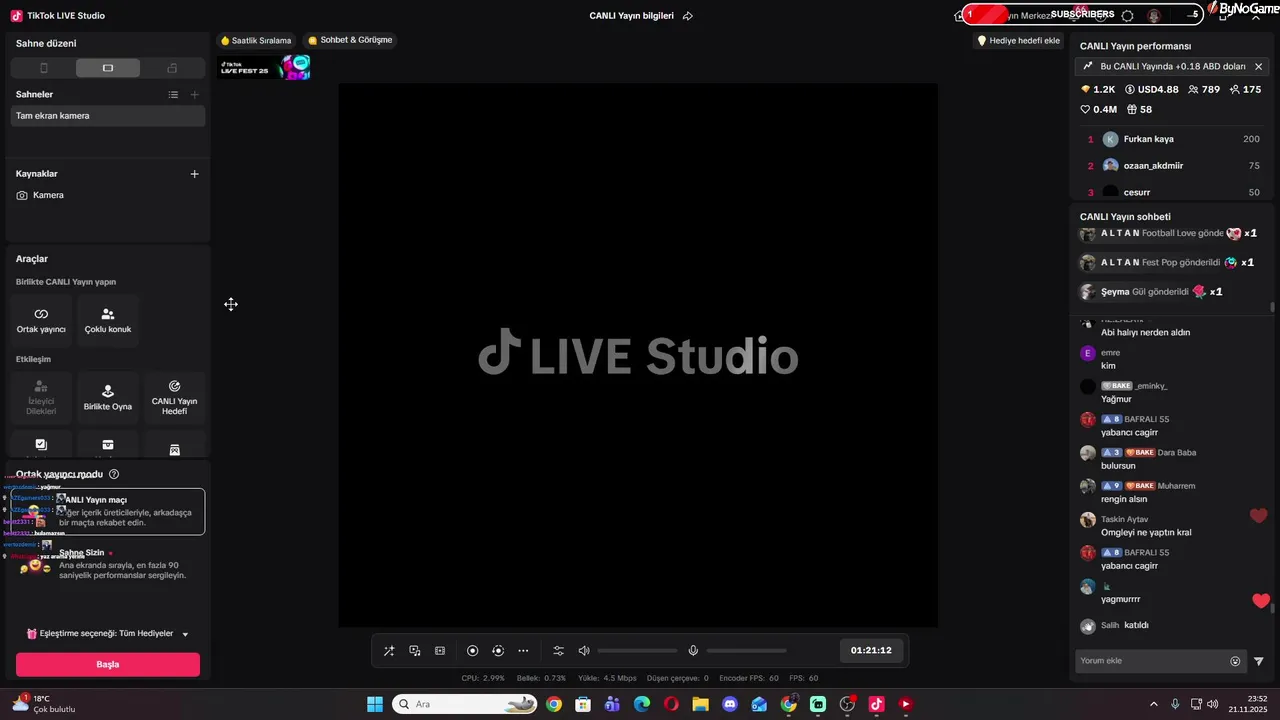The image size is (1280, 720).
Task: Click emre's avatar in chat
Action: pyautogui.click(x=1088, y=353)
